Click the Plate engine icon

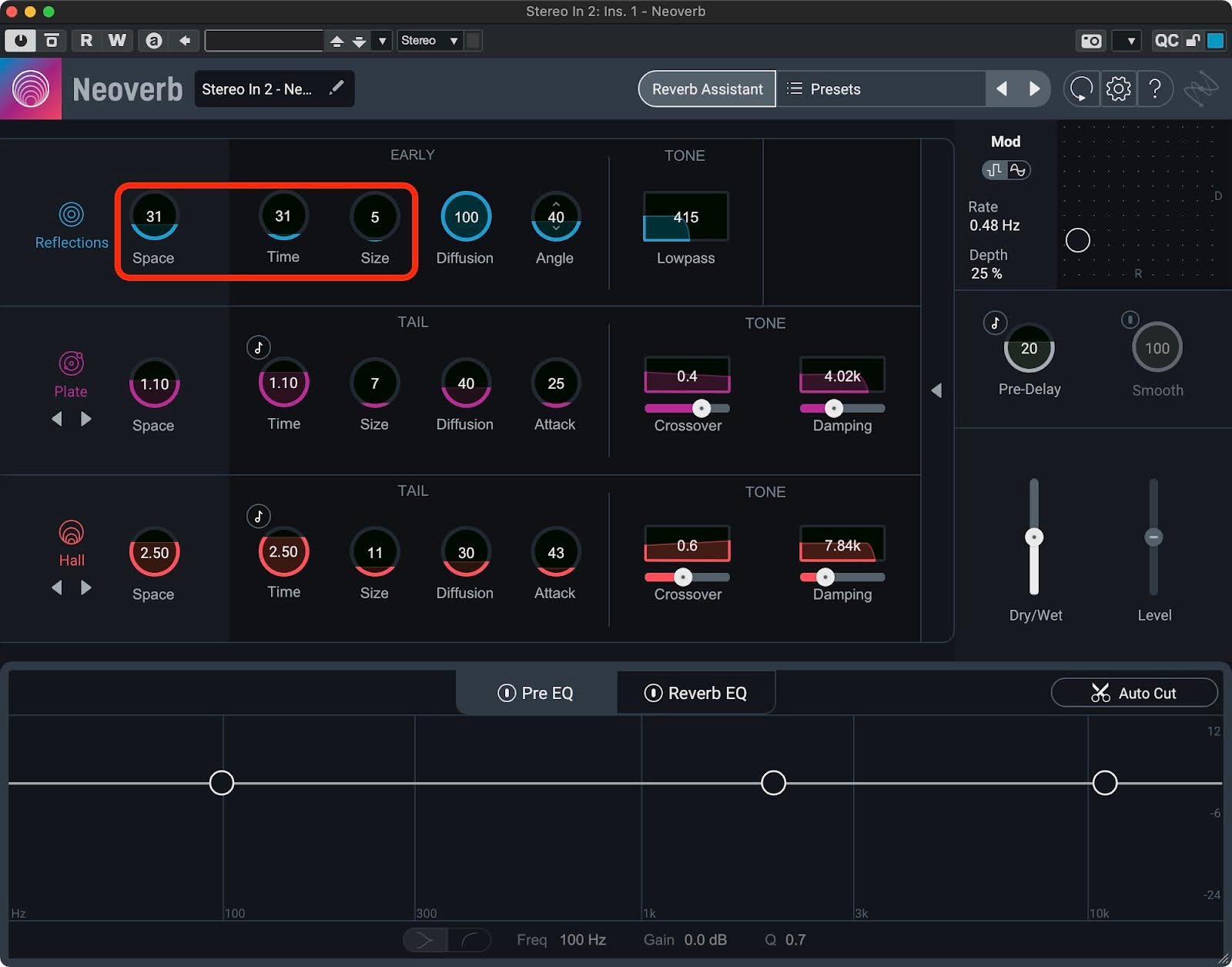click(71, 363)
